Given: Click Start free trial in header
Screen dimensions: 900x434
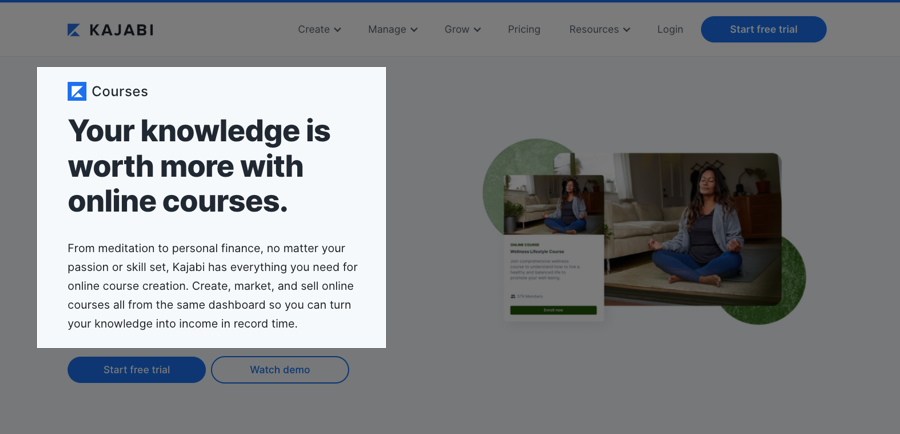Looking at the screenshot, I should (763, 29).
